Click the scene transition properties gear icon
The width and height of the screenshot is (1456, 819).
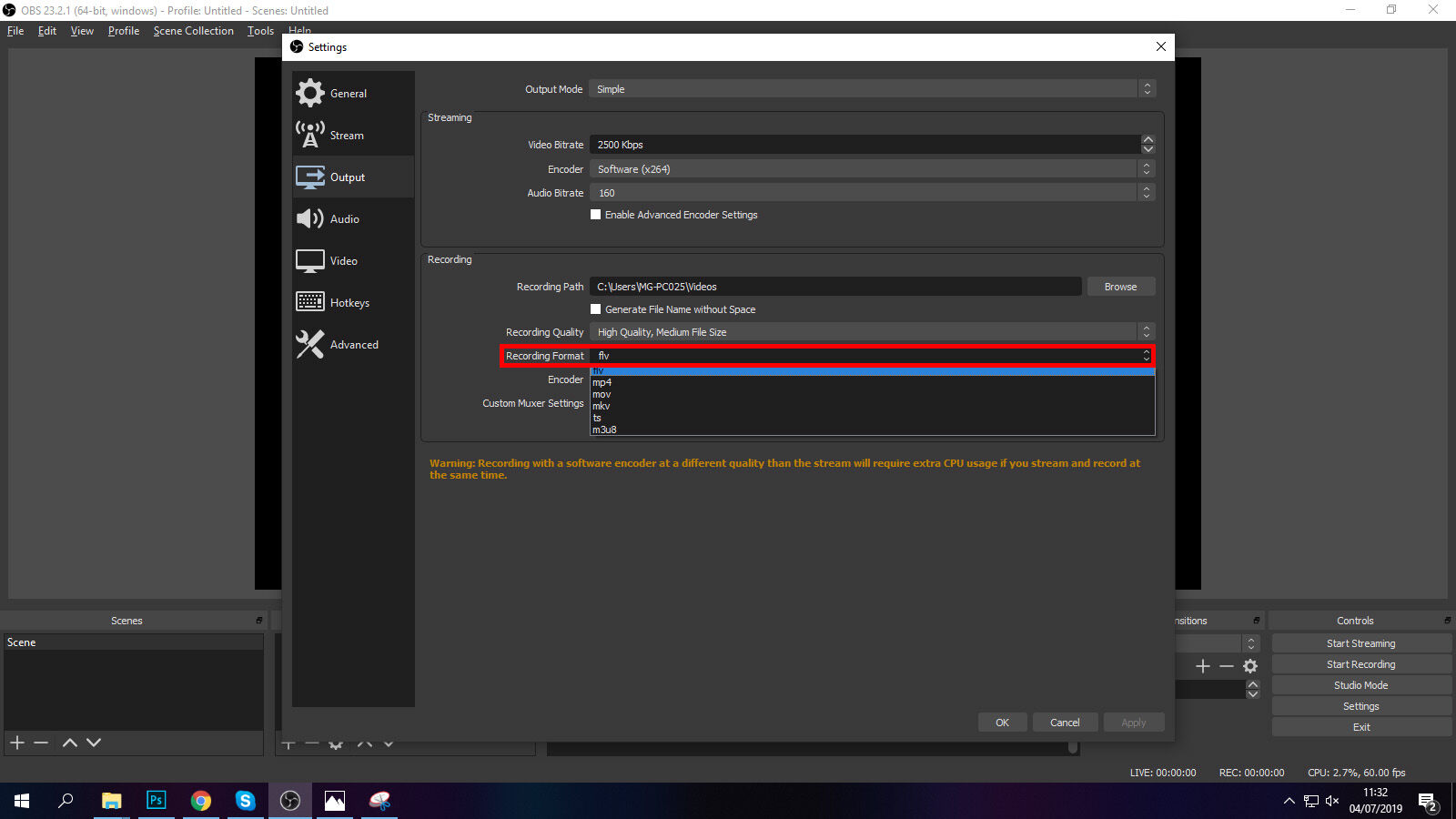(x=1250, y=666)
